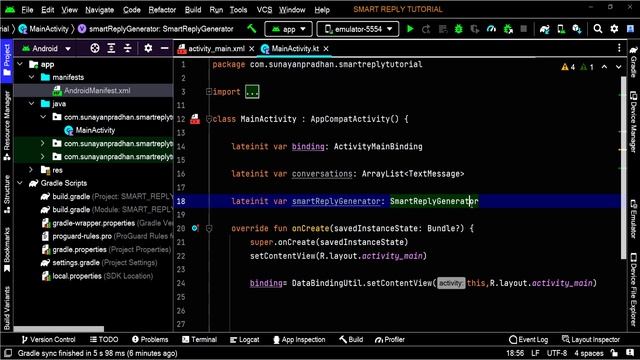Toggle the Resource Manager side tab
Image resolution: width=640 pixels, height=360 pixels.
click(x=7, y=126)
